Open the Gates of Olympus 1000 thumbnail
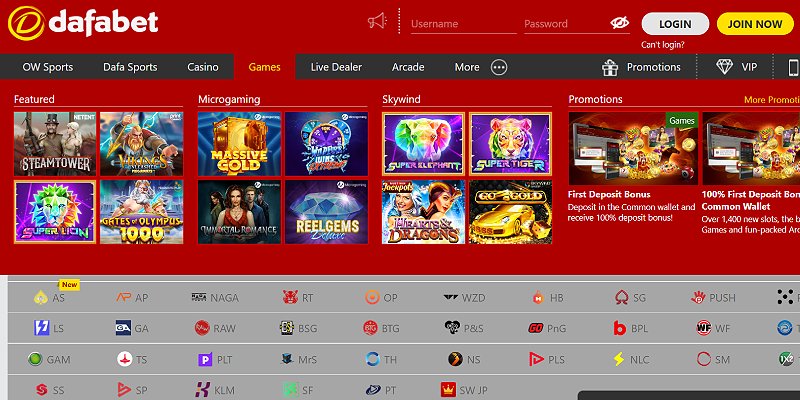This screenshot has width=800, height=400. point(139,212)
